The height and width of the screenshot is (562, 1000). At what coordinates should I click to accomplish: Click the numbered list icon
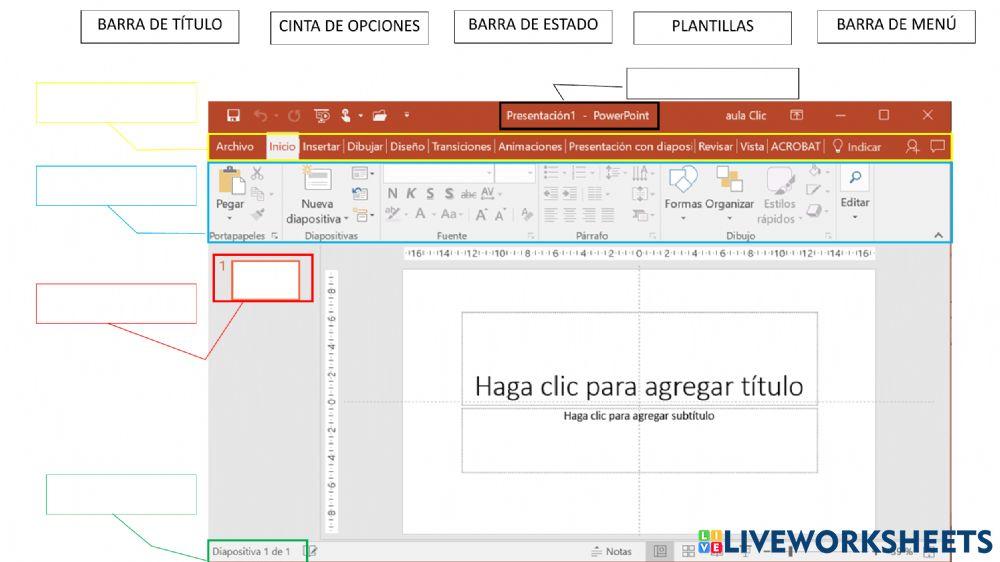click(579, 173)
